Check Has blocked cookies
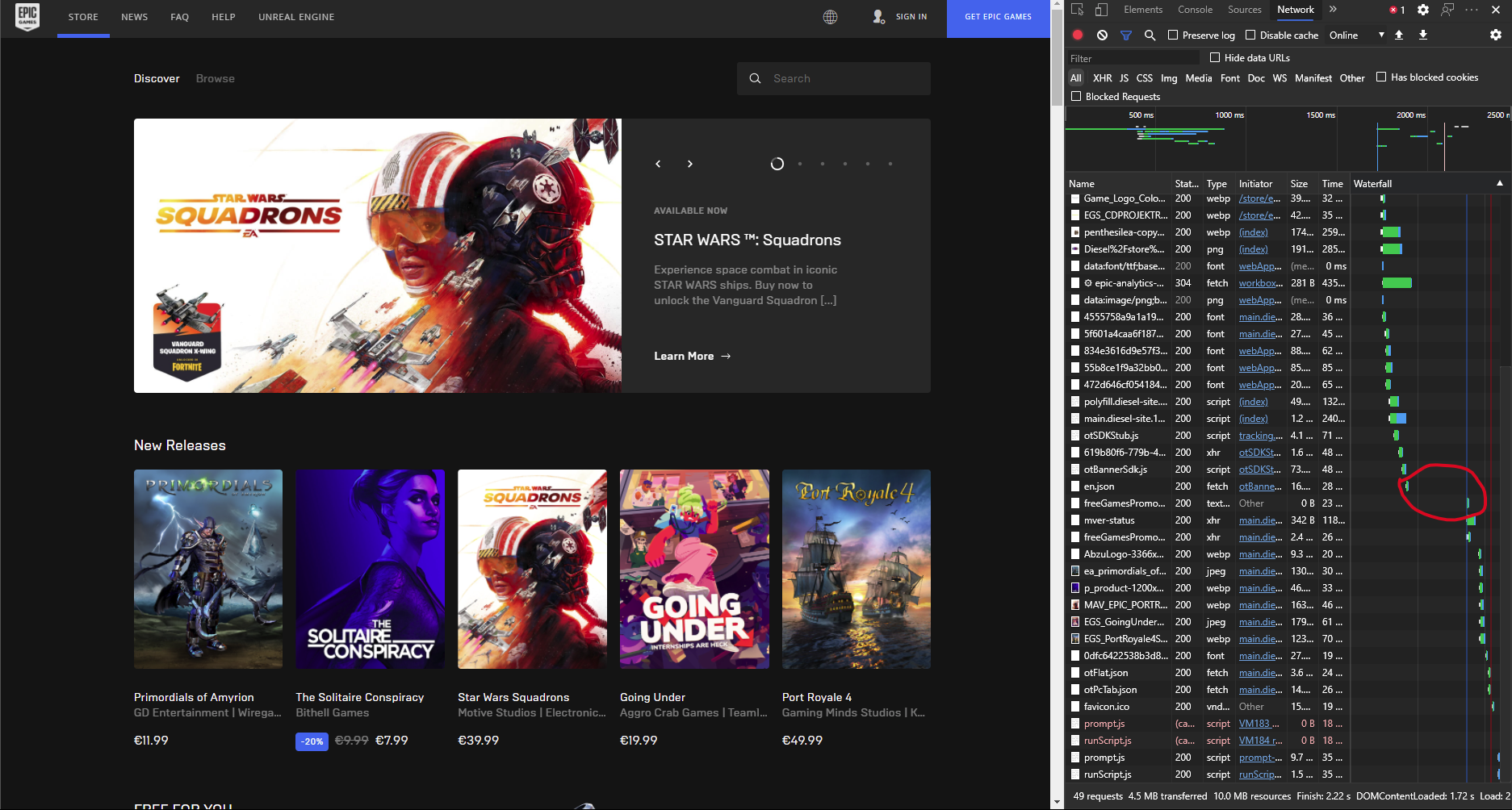 coord(1381,77)
